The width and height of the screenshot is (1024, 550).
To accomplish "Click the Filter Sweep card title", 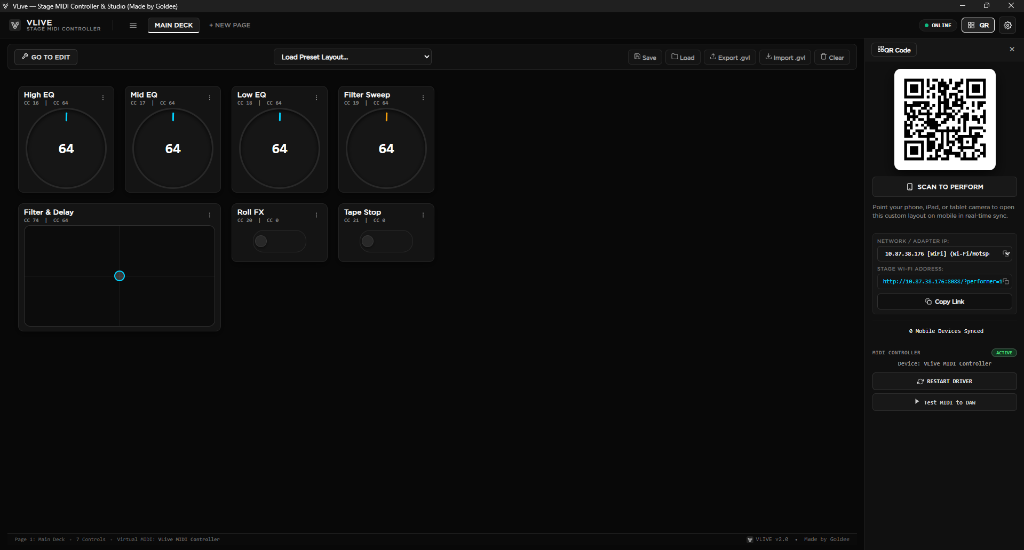I will click(367, 95).
